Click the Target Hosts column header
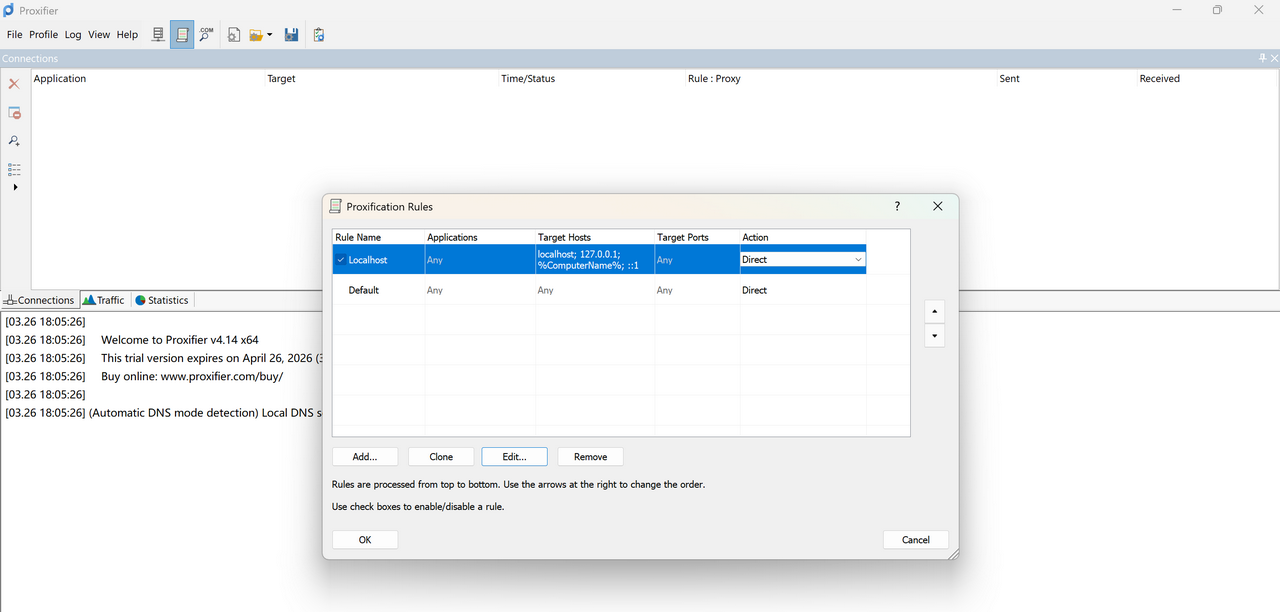Image resolution: width=1280 pixels, height=612 pixels. pos(564,237)
